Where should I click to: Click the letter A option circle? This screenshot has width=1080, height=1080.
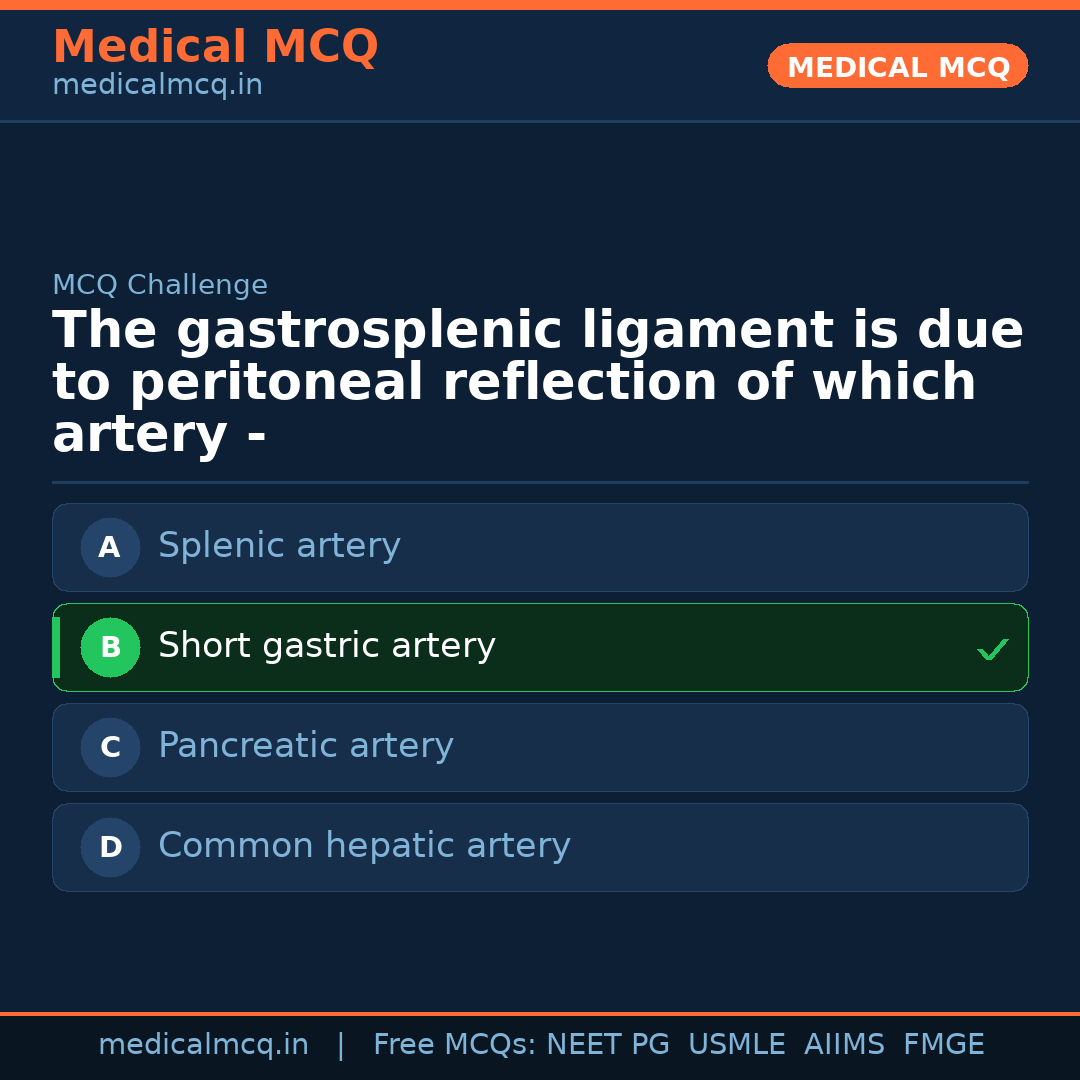click(110, 547)
